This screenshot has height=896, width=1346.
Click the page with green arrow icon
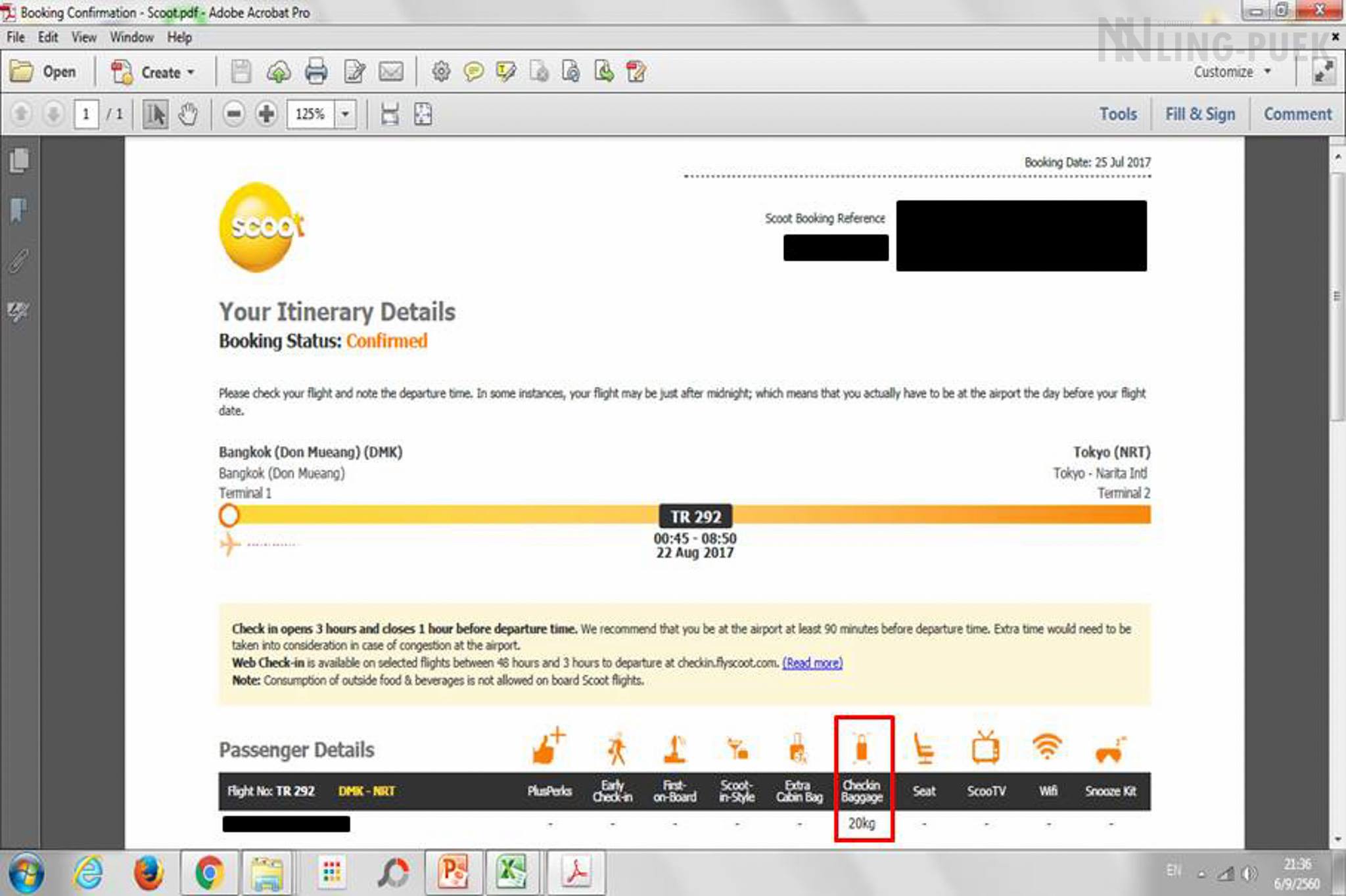tap(604, 72)
